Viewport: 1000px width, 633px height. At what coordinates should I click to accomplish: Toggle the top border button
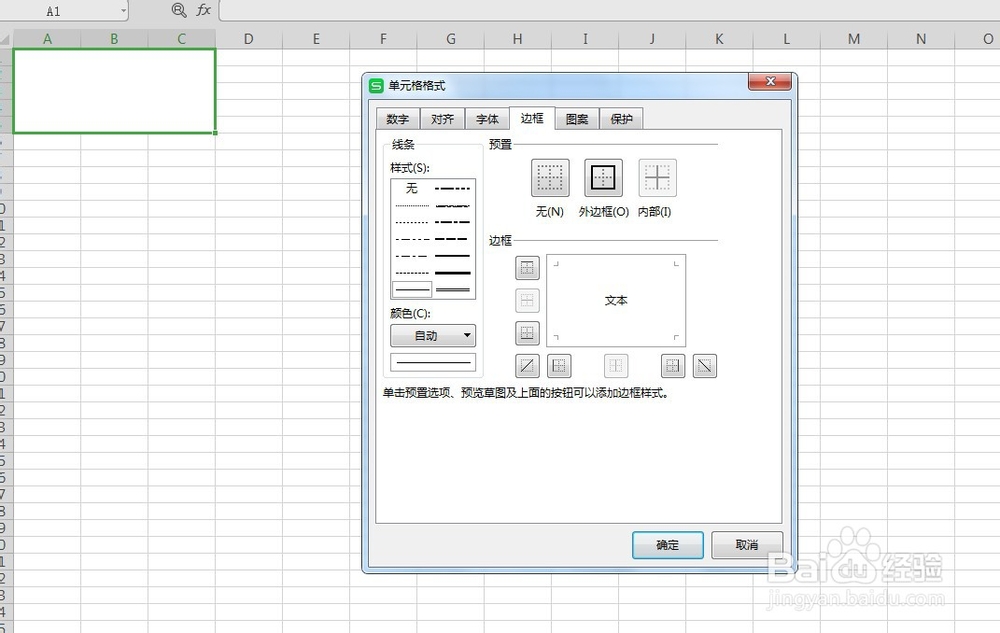click(x=527, y=268)
